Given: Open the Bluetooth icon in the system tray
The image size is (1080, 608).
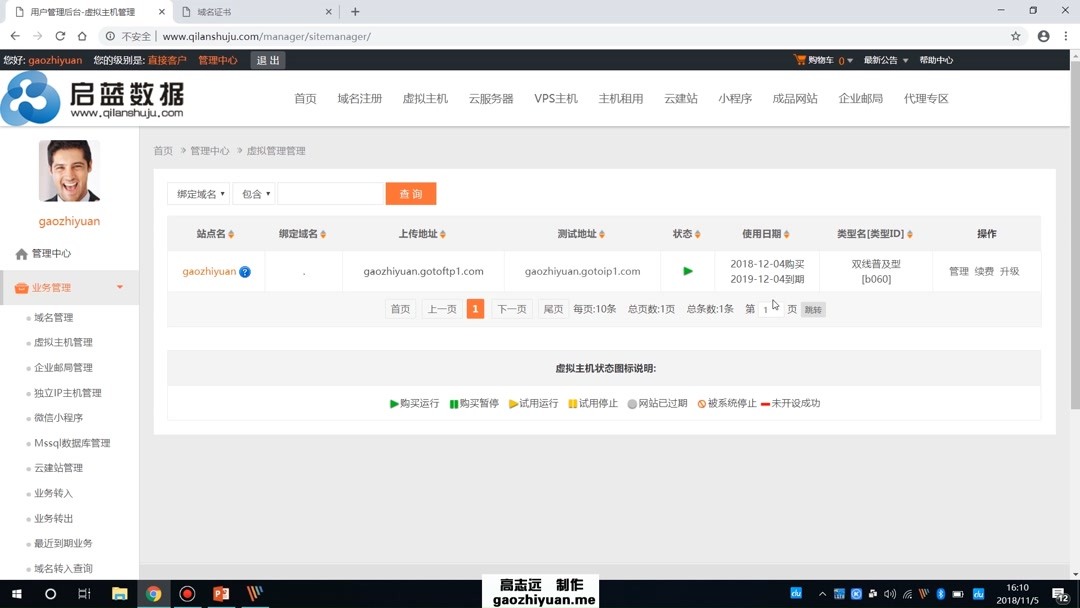Looking at the screenshot, I should (940, 594).
